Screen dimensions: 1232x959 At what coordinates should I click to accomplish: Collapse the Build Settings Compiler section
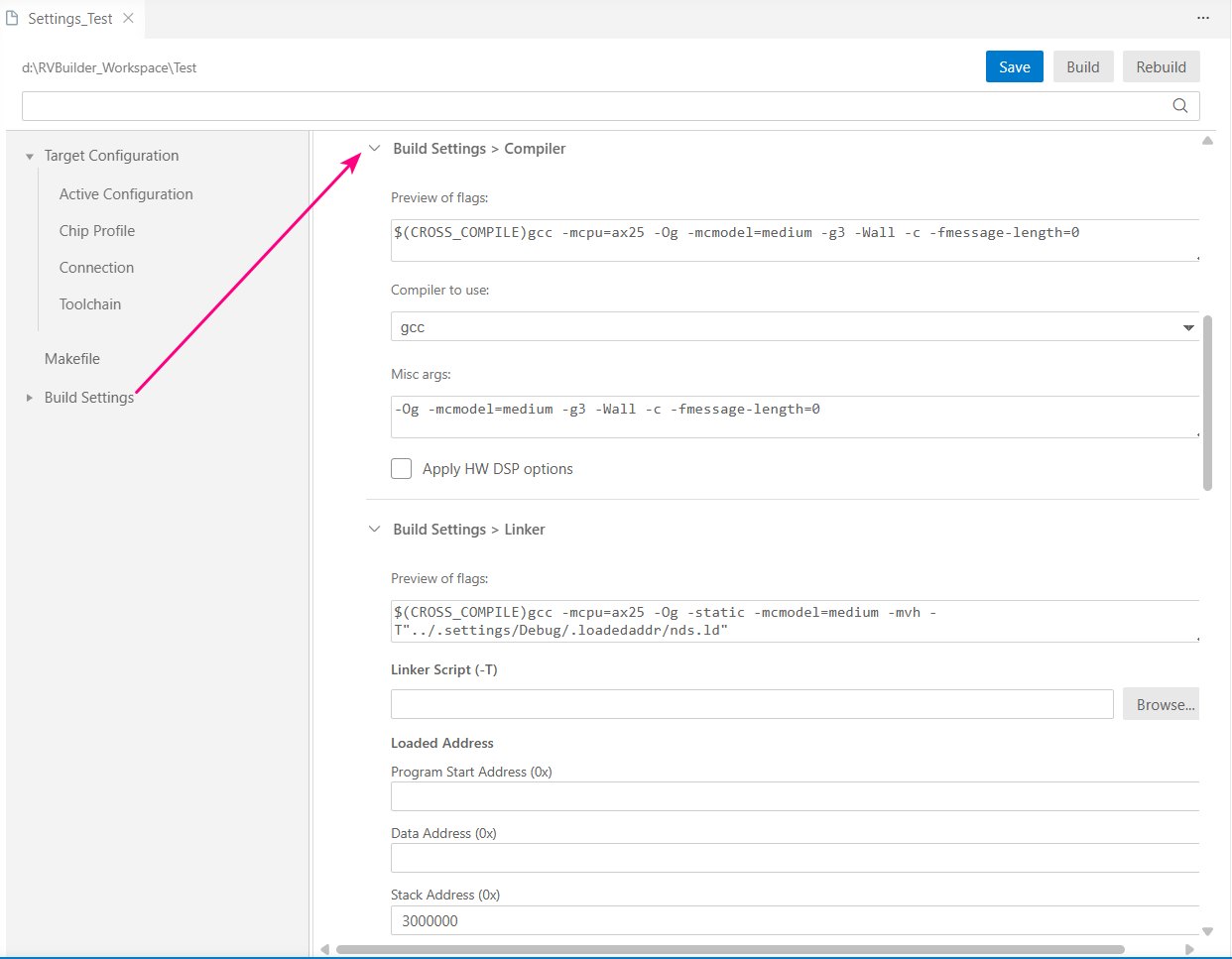coord(374,149)
